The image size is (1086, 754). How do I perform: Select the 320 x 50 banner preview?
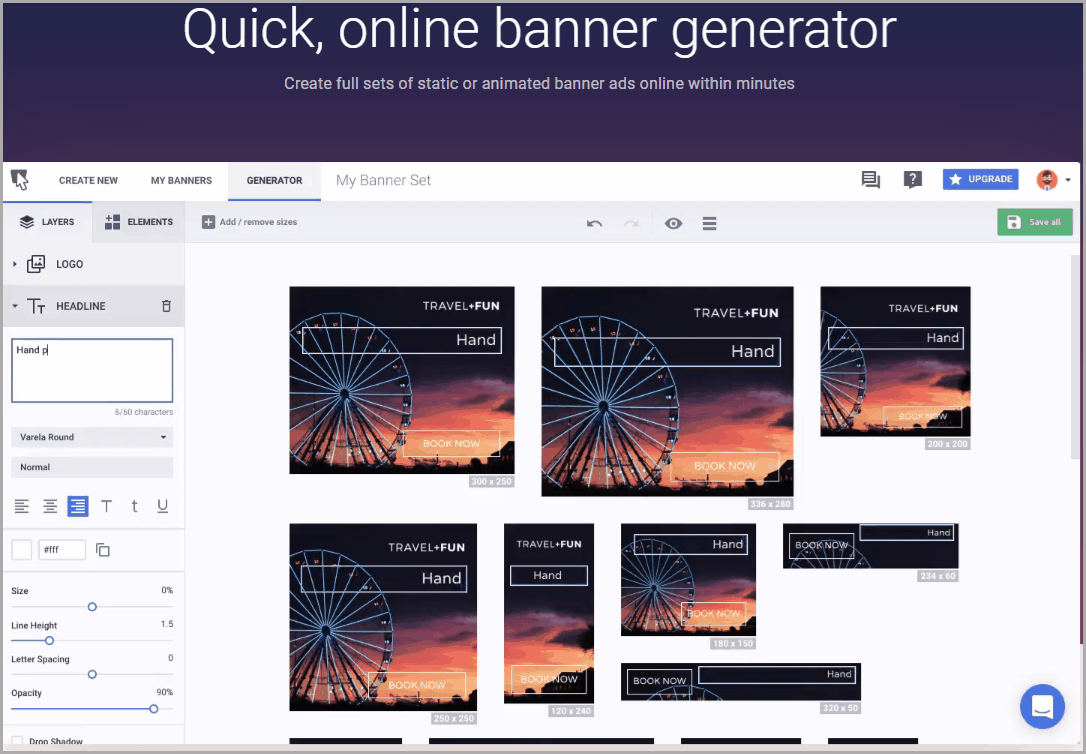pos(740,682)
